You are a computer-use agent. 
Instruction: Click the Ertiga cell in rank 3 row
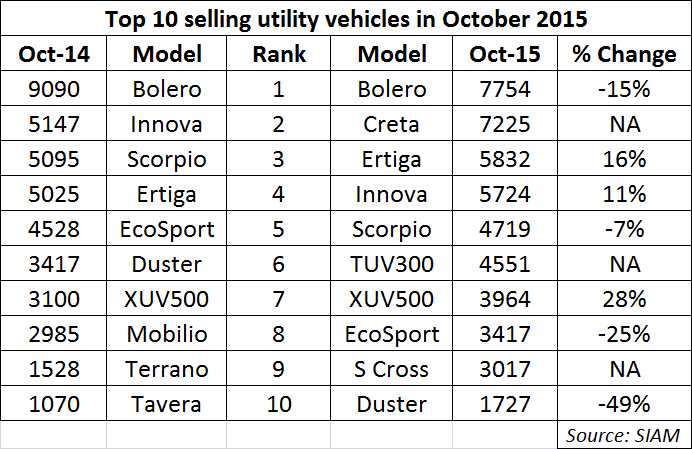392,159
